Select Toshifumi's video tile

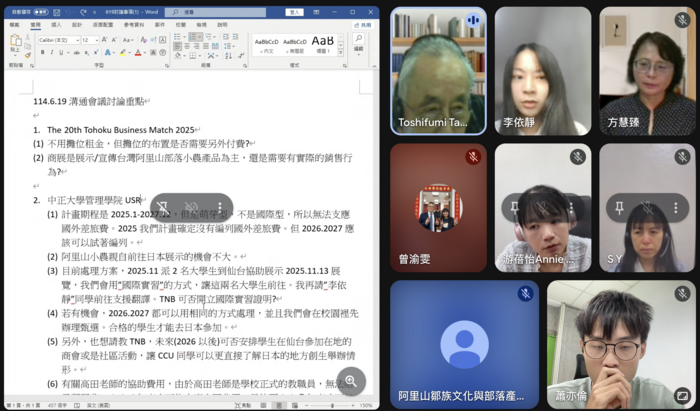(438, 71)
